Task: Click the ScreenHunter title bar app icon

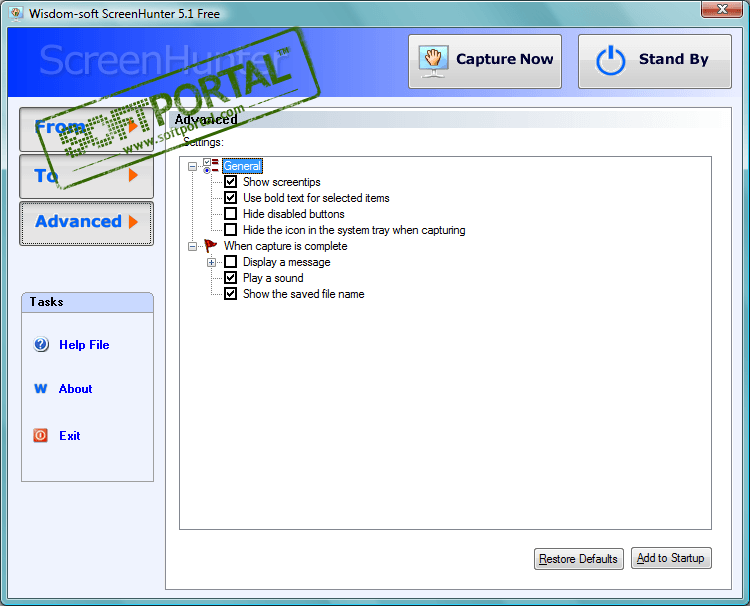Action: [16, 13]
